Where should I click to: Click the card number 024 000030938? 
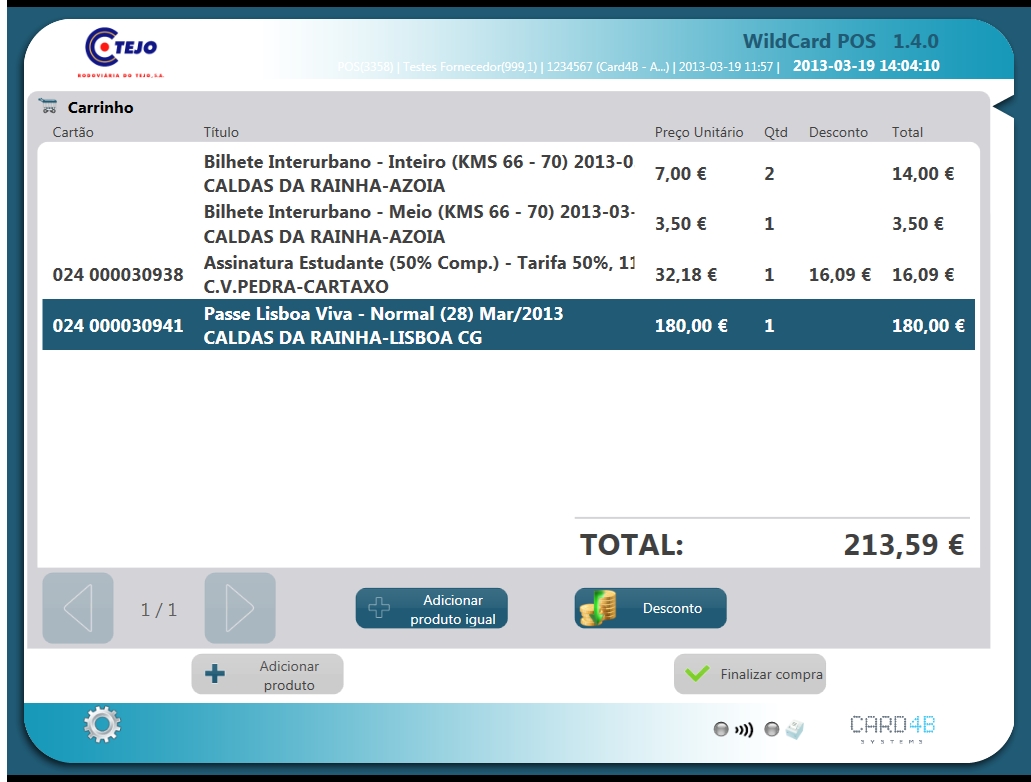[x=118, y=275]
